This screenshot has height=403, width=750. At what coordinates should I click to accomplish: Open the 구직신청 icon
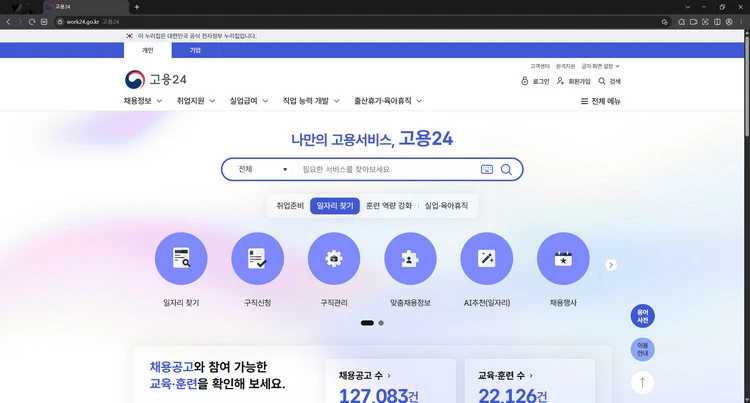tap(257, 259)
